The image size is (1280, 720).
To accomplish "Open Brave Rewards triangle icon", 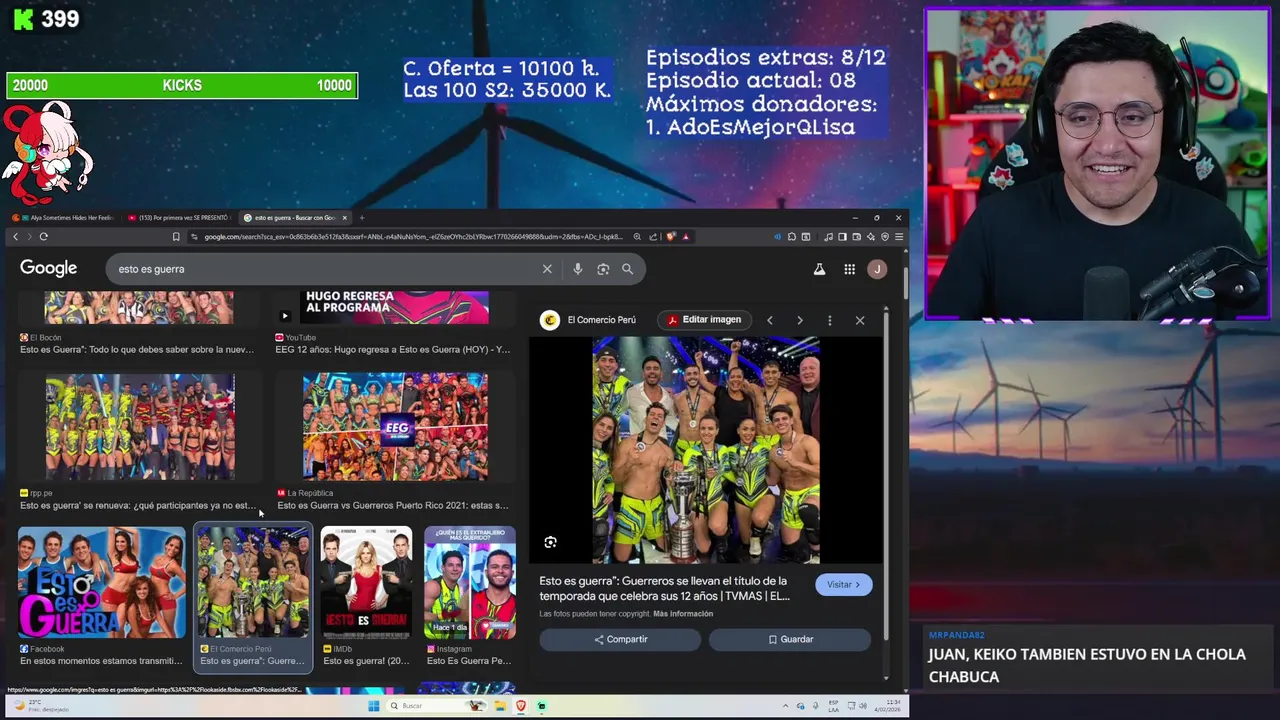I will coord(686,237).
